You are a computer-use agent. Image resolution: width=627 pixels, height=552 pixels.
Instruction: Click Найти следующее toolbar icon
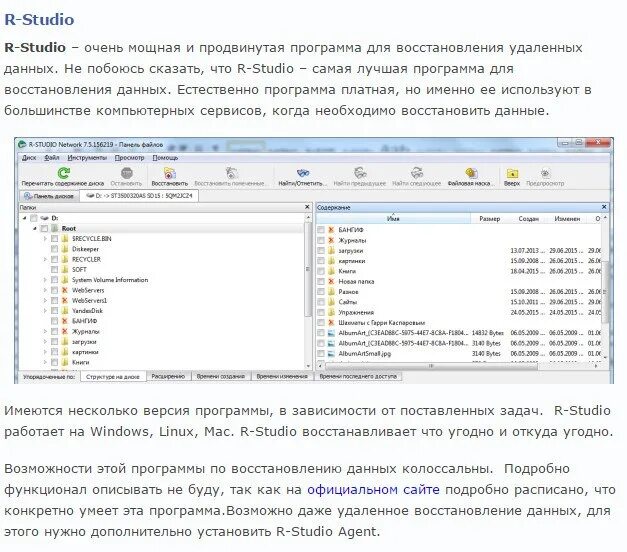[417, 173]
